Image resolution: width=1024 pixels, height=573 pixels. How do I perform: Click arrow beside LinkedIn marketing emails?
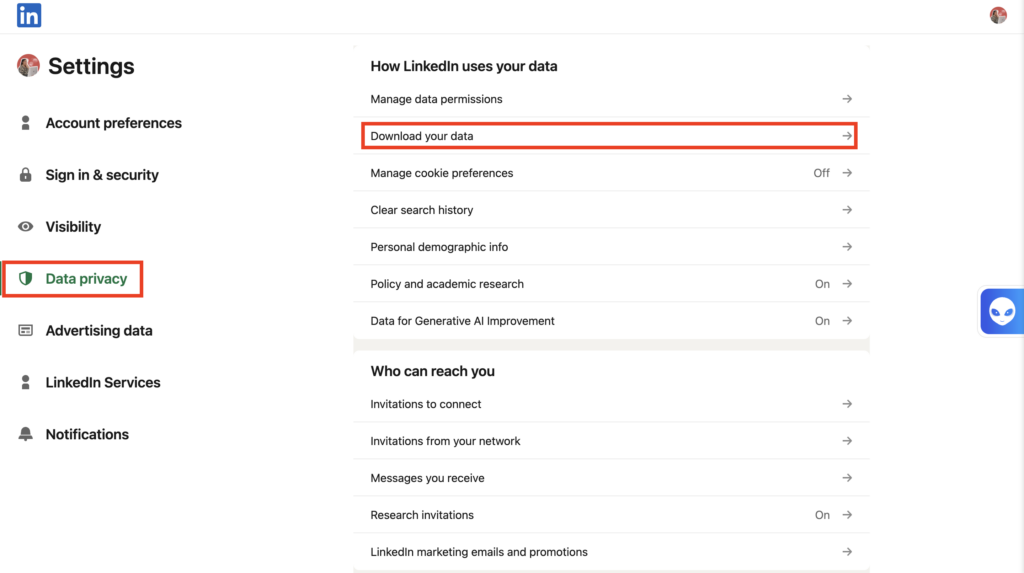pos(847,552)
